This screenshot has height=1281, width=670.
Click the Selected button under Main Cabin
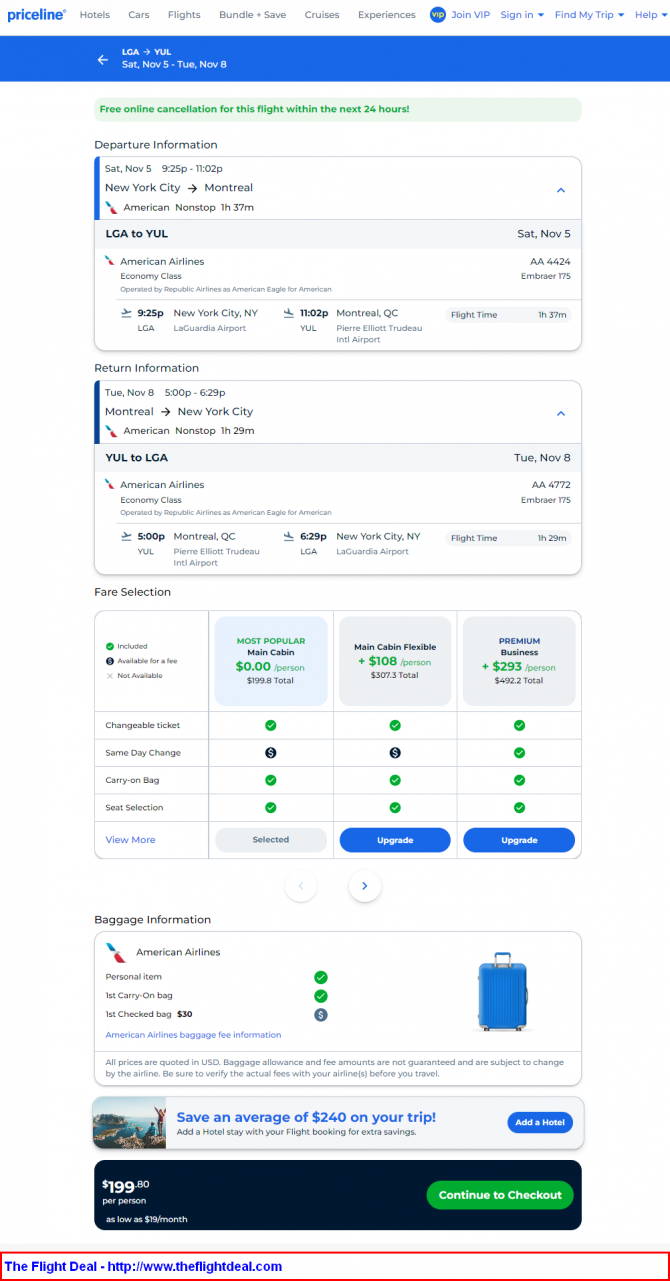point(271,840)
